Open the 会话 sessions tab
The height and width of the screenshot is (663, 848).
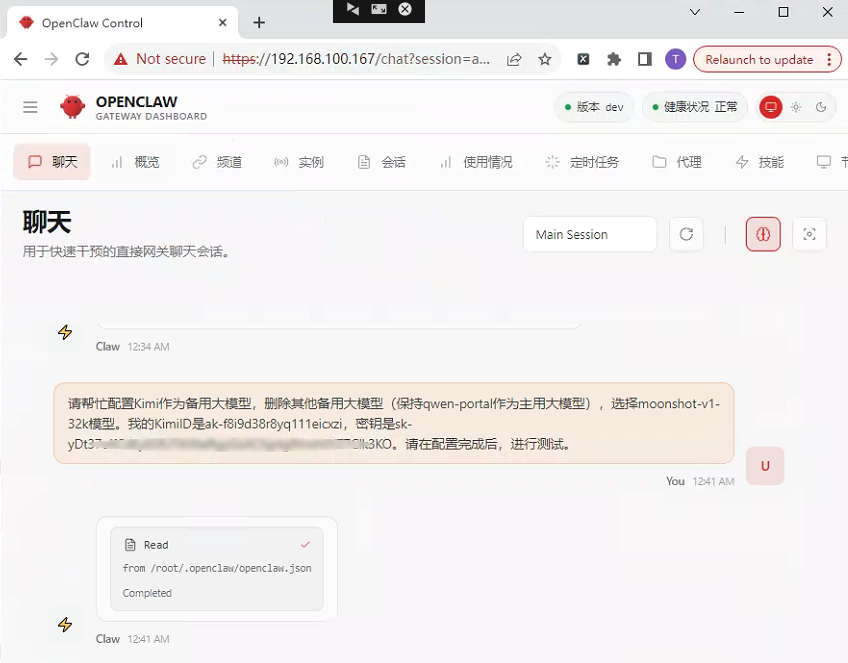click(381, 162)
